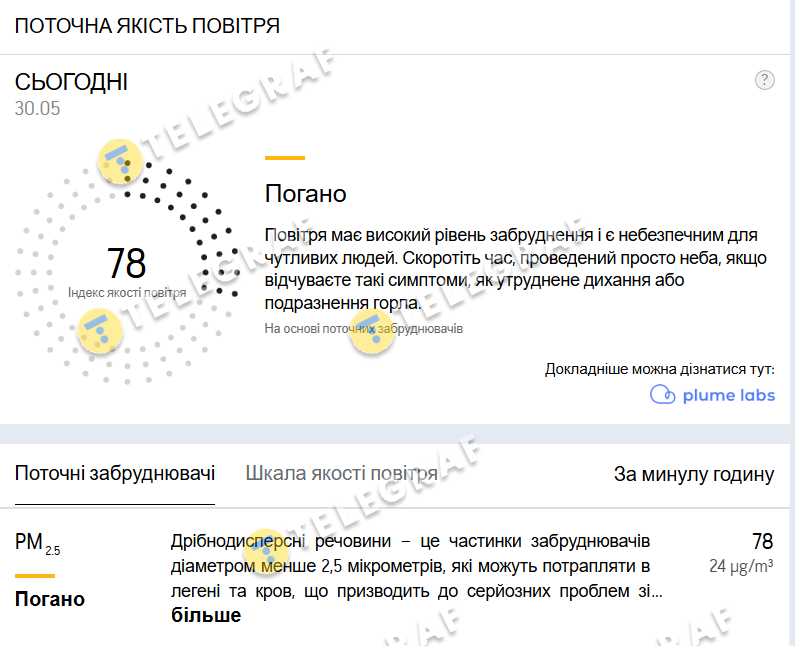The width and height of the screenshot is (795, 646).
Task: Click the PM2.5 pollutant label
Action: [x=37, y=543]
